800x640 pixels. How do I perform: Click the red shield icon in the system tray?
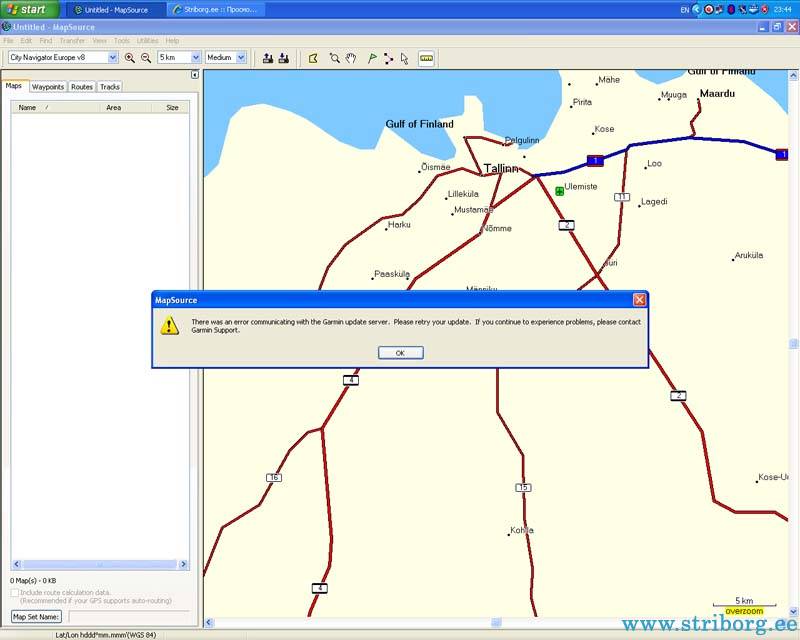[764, 9]
